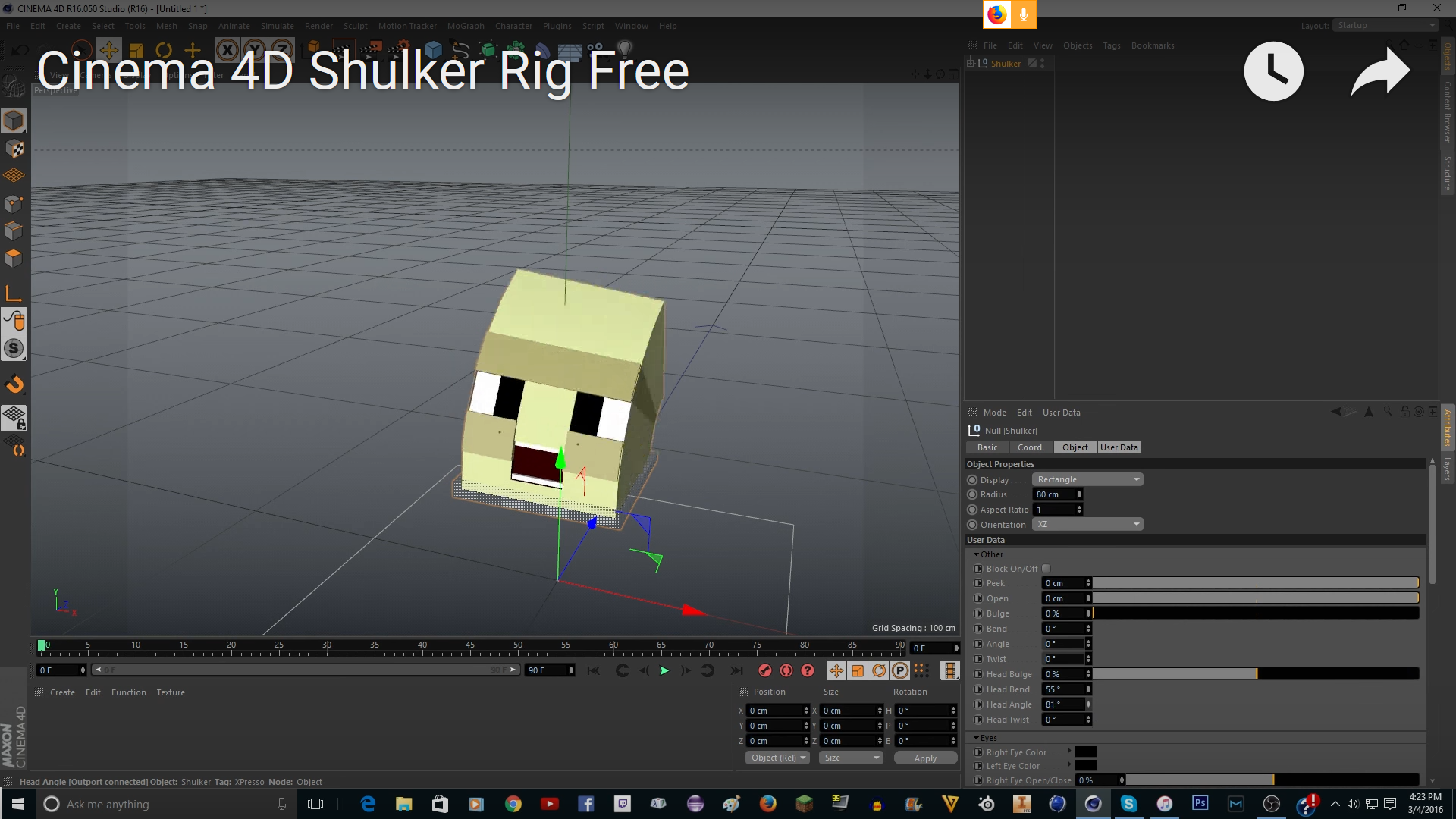Toggle the Viewport Solo S icon
The width and height of the screenshot is (1456, 819).
pyautogui.click(x=14, y=349)
